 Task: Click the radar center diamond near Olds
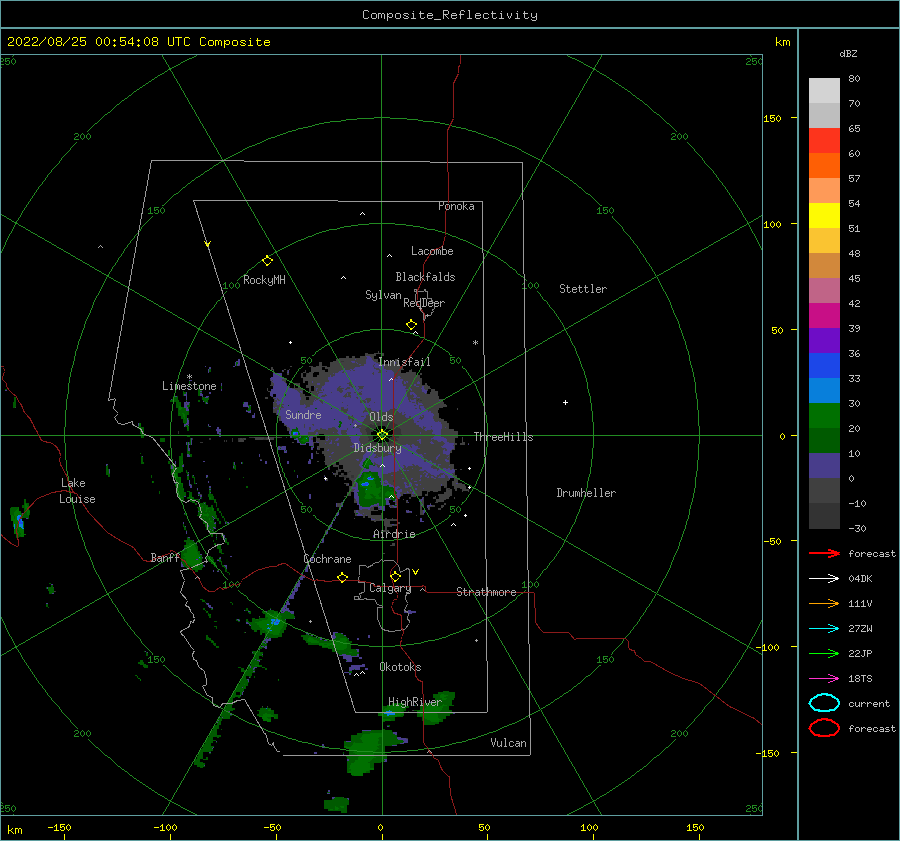(x=382, y=435)
